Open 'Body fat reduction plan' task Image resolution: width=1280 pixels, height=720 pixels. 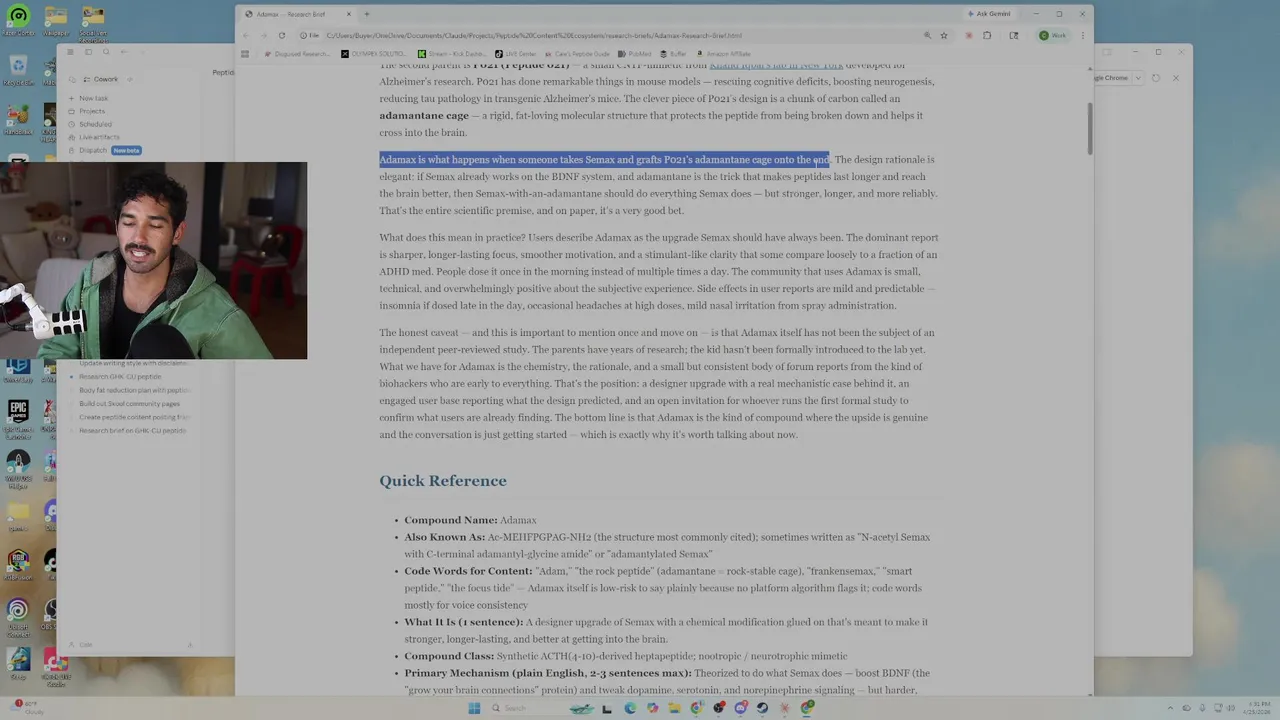pos(135,390)
